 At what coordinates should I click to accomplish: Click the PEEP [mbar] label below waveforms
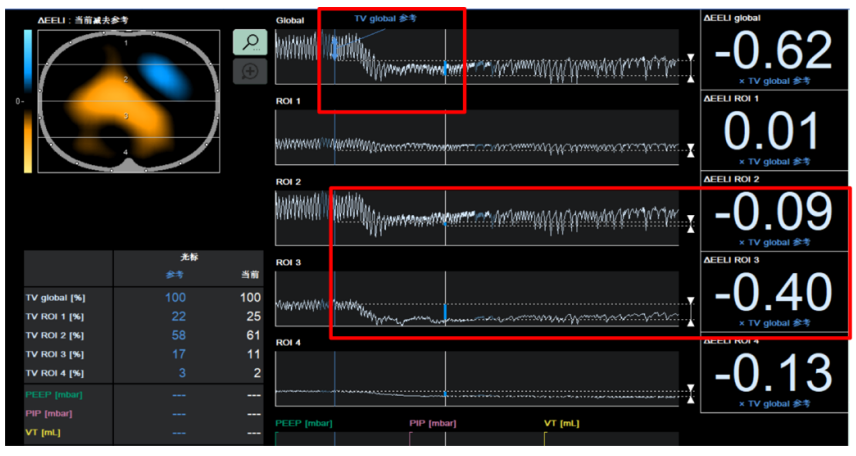coord(304,423)
